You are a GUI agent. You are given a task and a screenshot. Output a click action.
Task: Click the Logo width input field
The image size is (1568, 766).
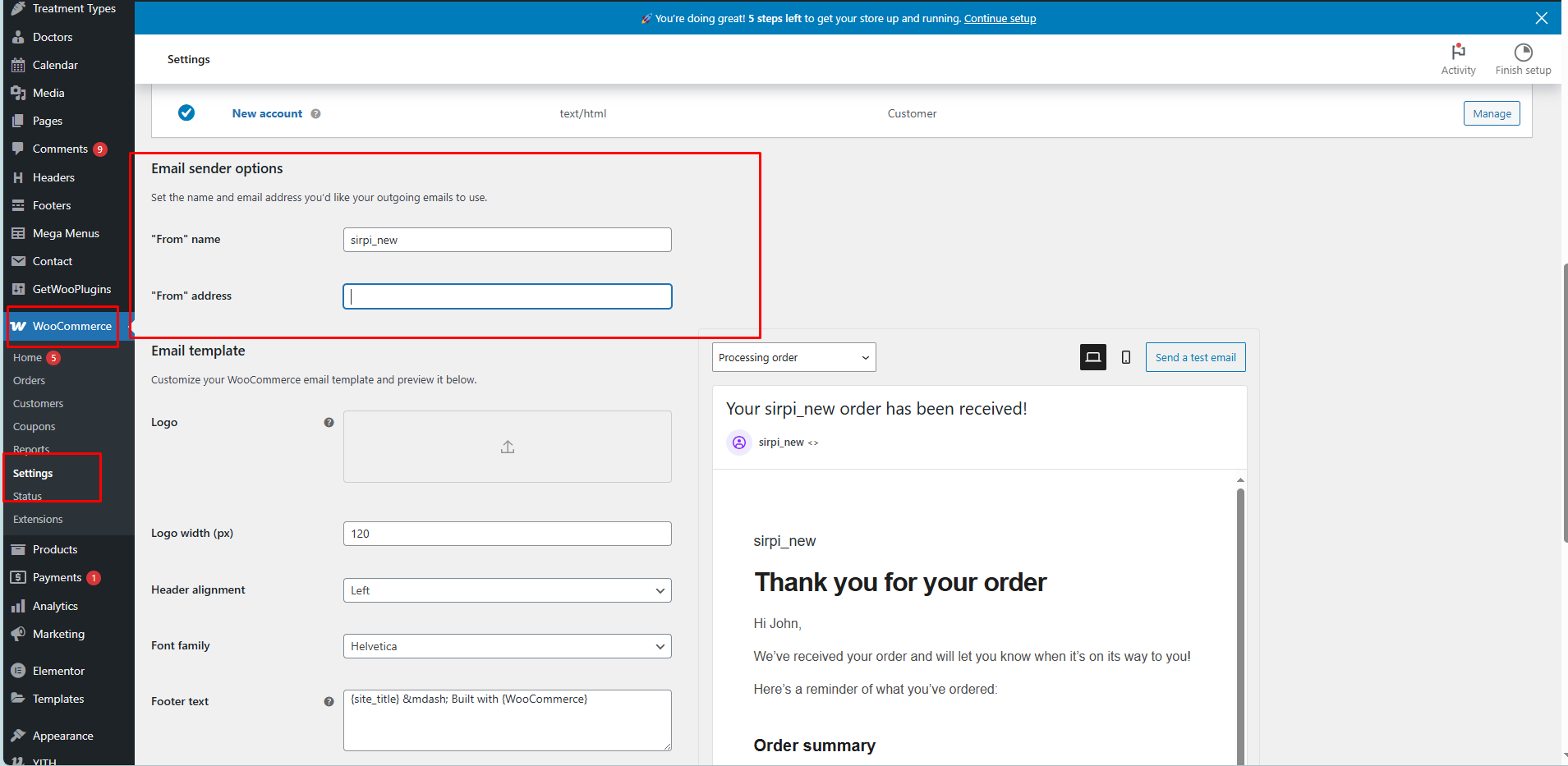coord(508,534)
